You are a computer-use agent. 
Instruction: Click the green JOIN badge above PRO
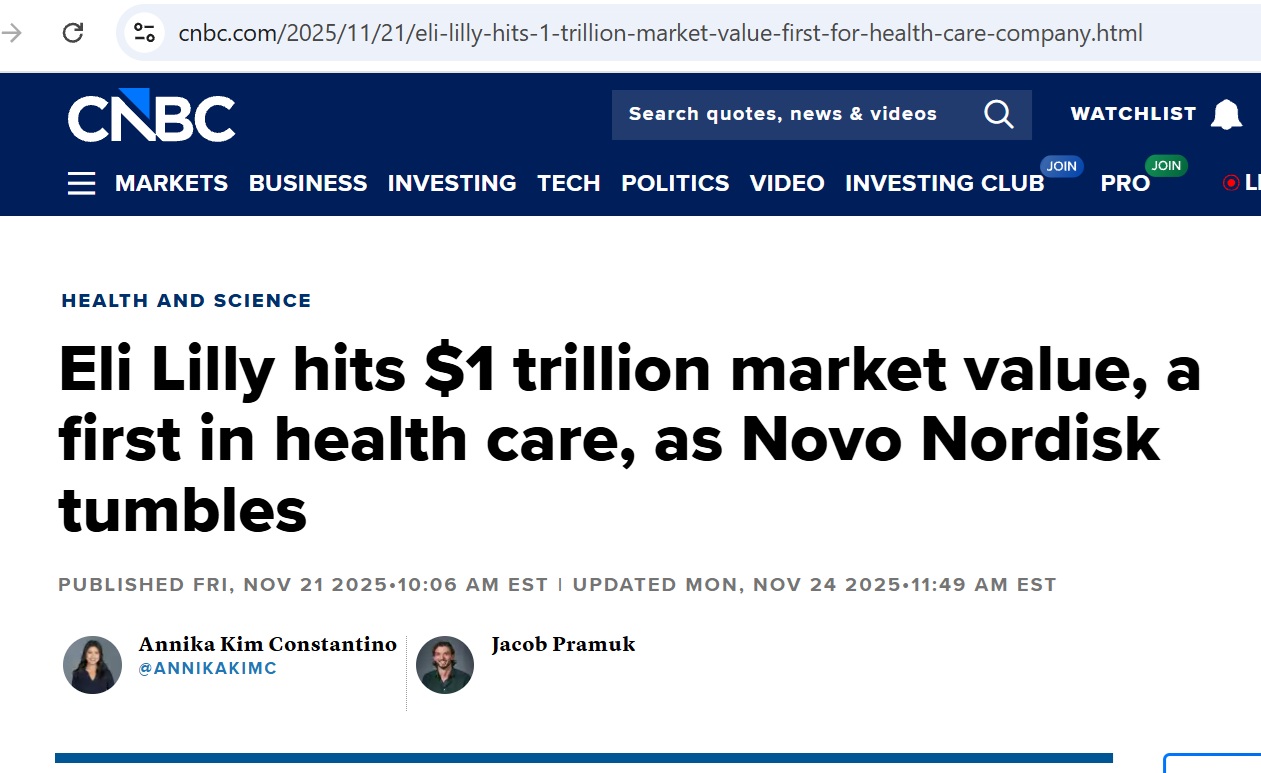pos(1166,166)
